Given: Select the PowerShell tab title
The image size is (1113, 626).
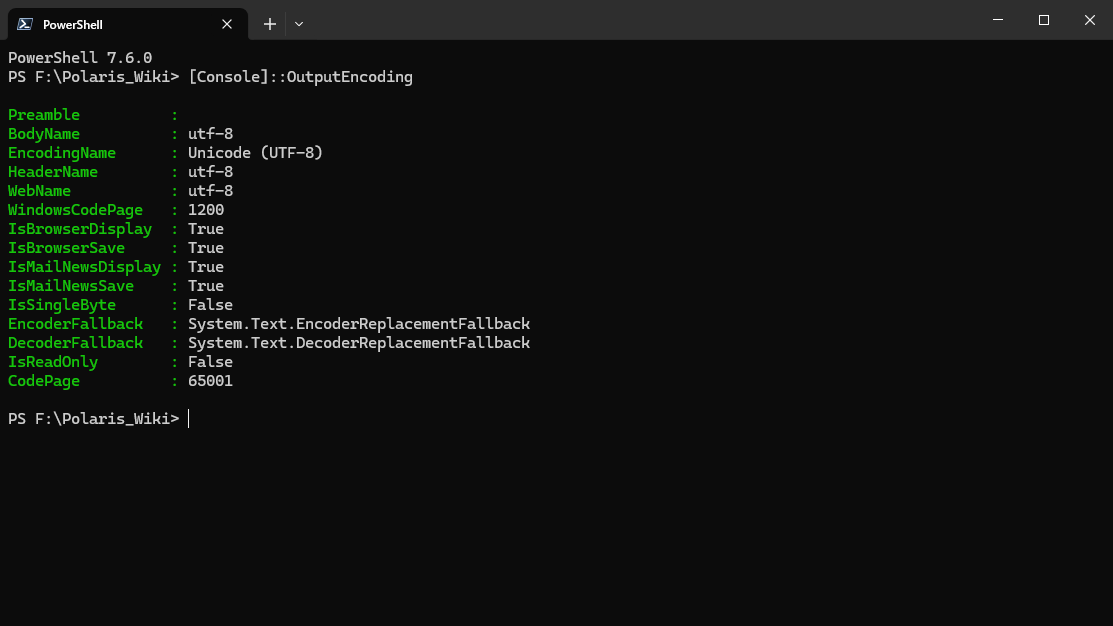Looking at the screenshot, I should point(73,24).
